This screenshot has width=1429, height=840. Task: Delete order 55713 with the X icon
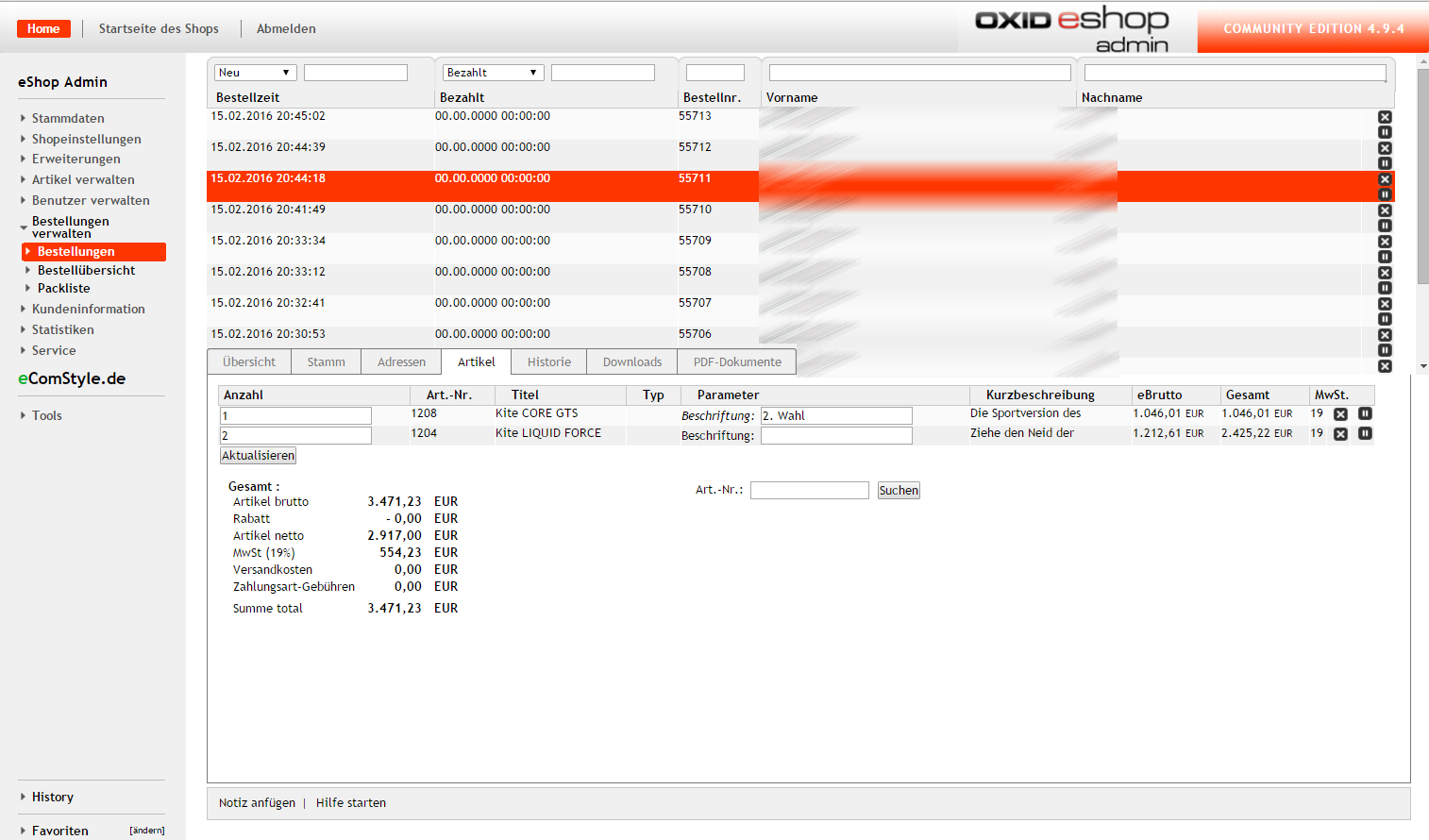(x=1385, y=117)
